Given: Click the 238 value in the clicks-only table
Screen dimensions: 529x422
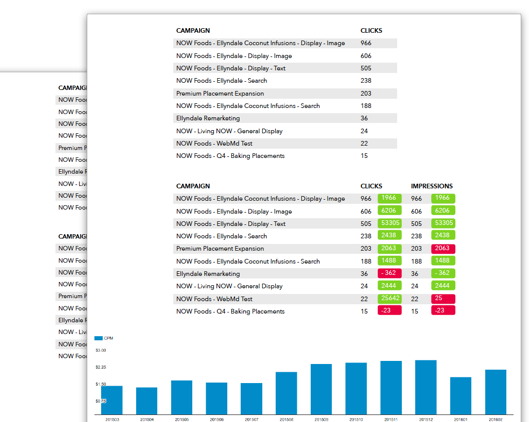Looking at the screenshot, I should point(366,81).
